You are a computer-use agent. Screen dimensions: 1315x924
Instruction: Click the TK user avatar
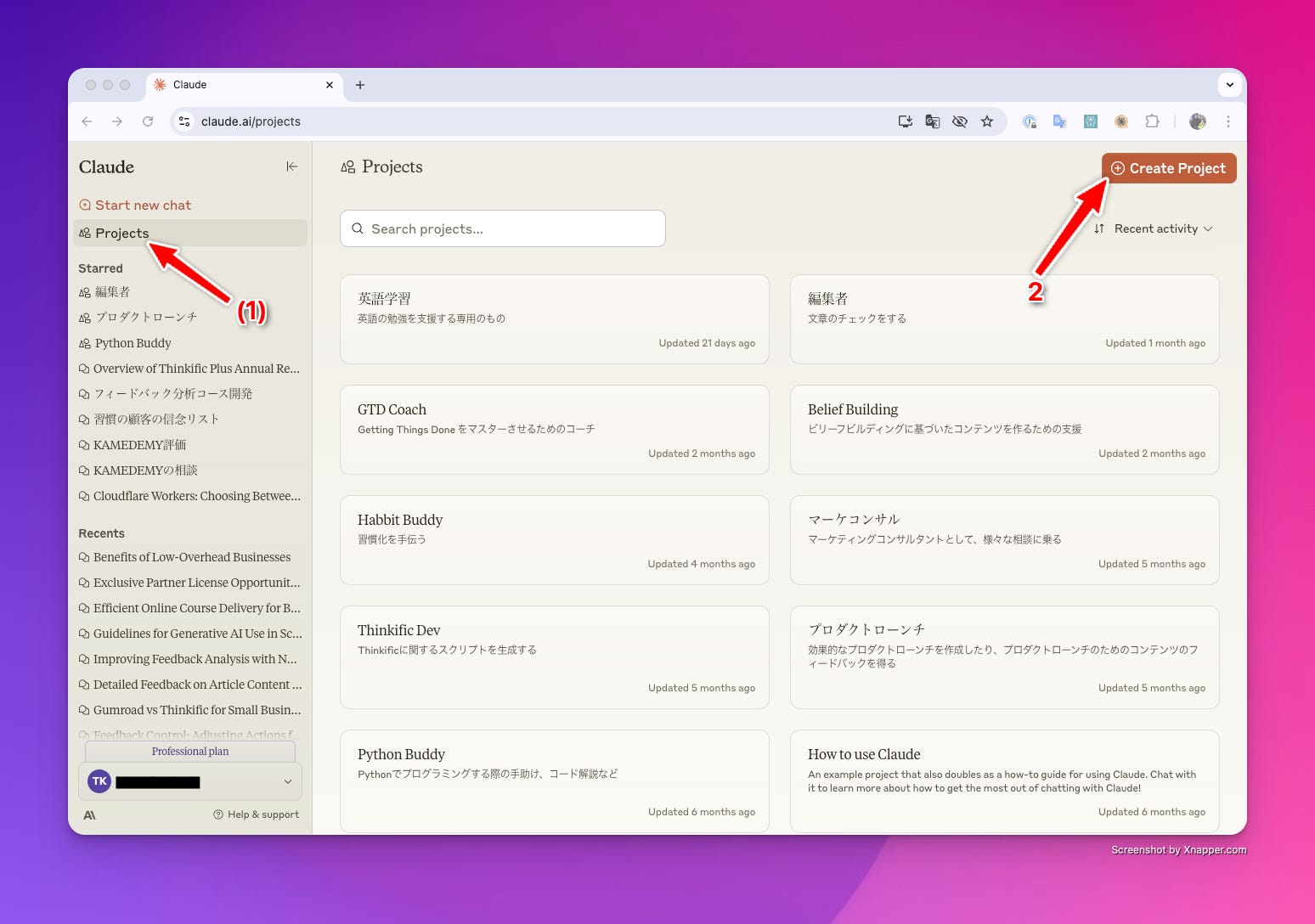point(99,781)
